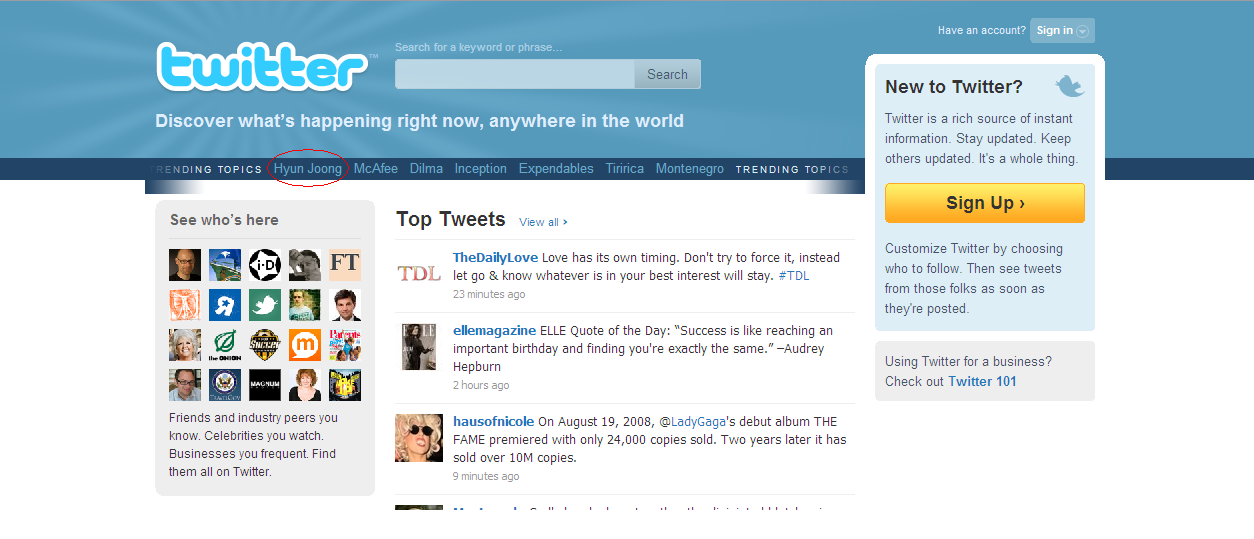
Task: Click the New to Twitter? heading
Action: [x=954, y=87]
